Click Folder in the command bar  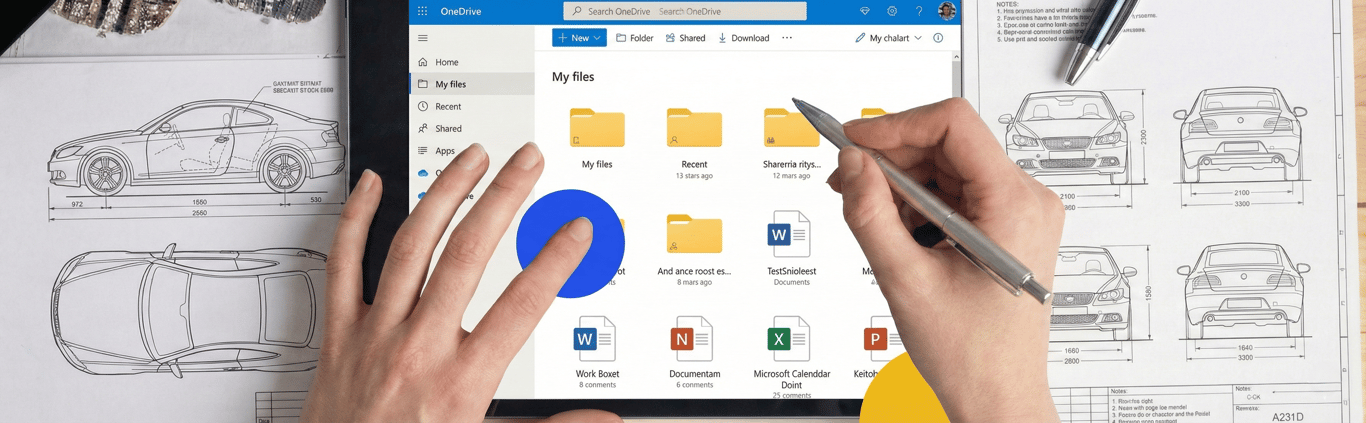point(634,38)
